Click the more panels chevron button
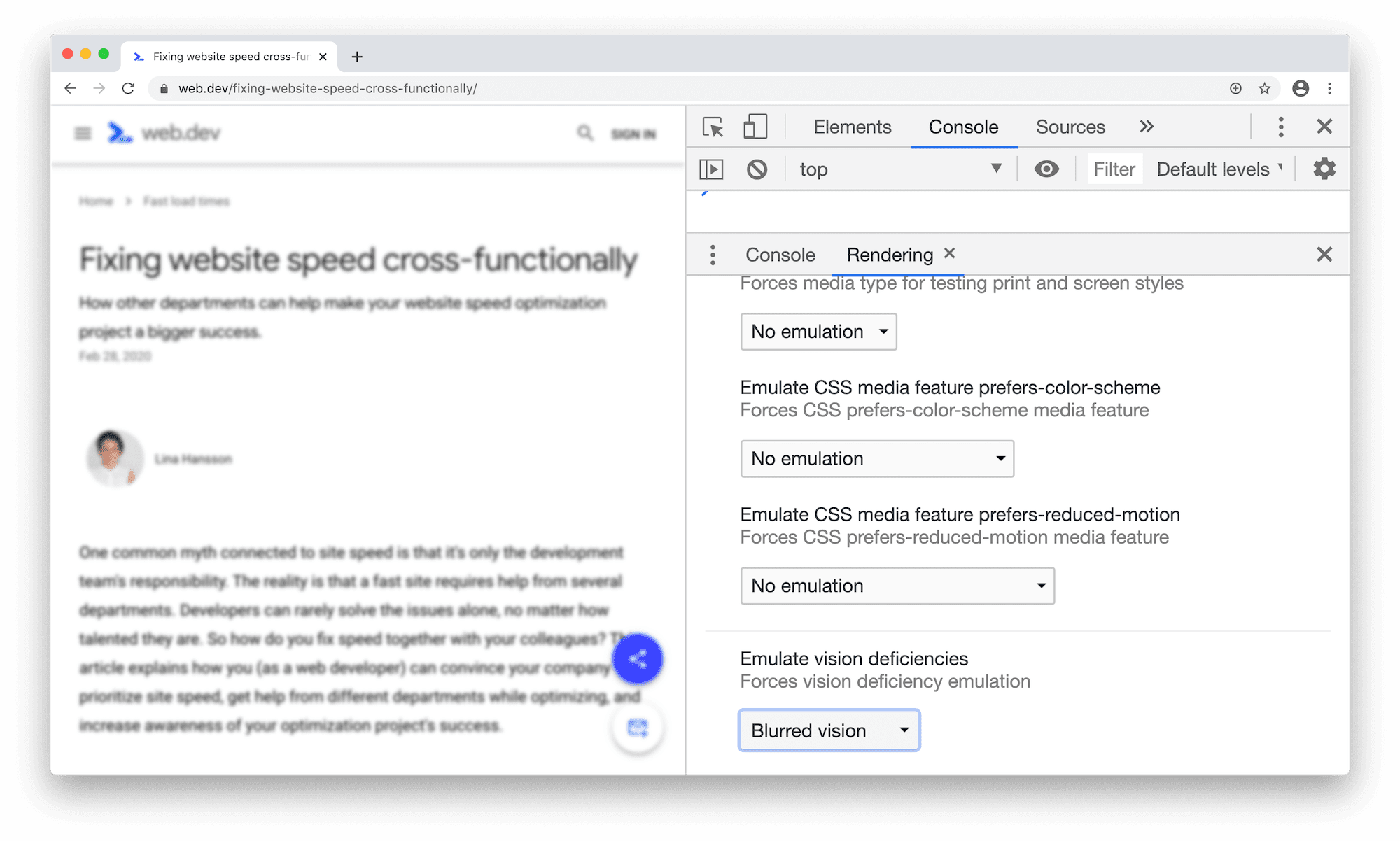Screen dimensions: 1400x841 click(x=1148, y=126)
